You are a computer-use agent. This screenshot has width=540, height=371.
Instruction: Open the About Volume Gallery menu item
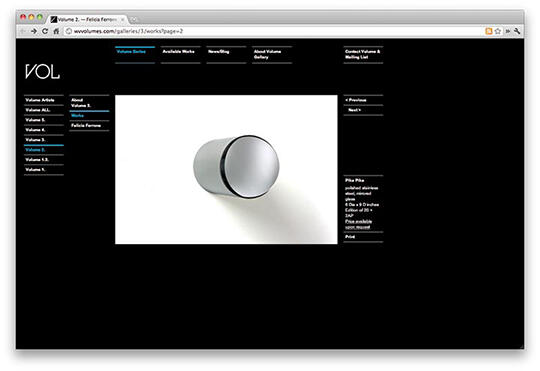pos(267,54)
